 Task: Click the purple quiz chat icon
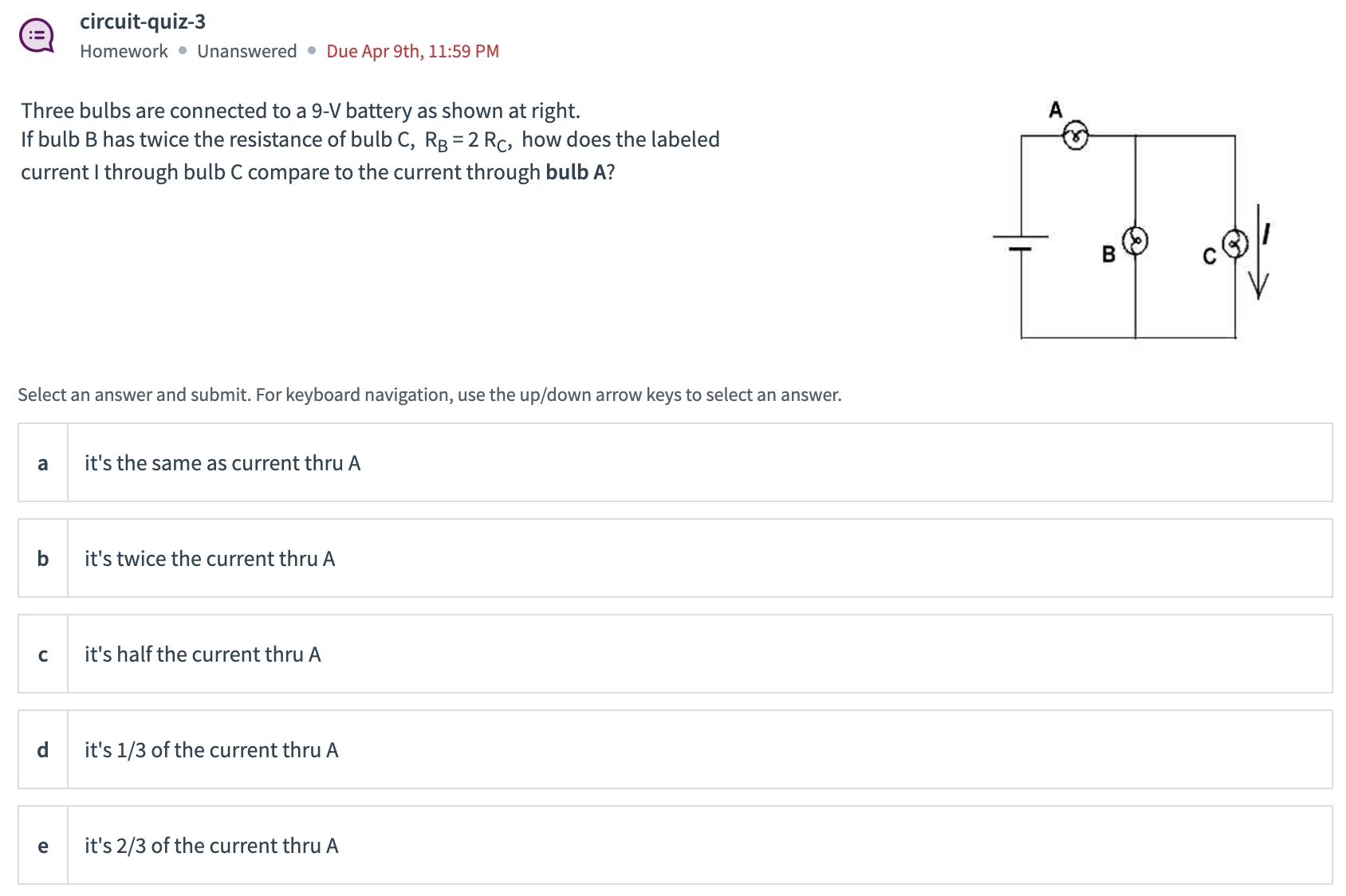click(x=37, y=33)
